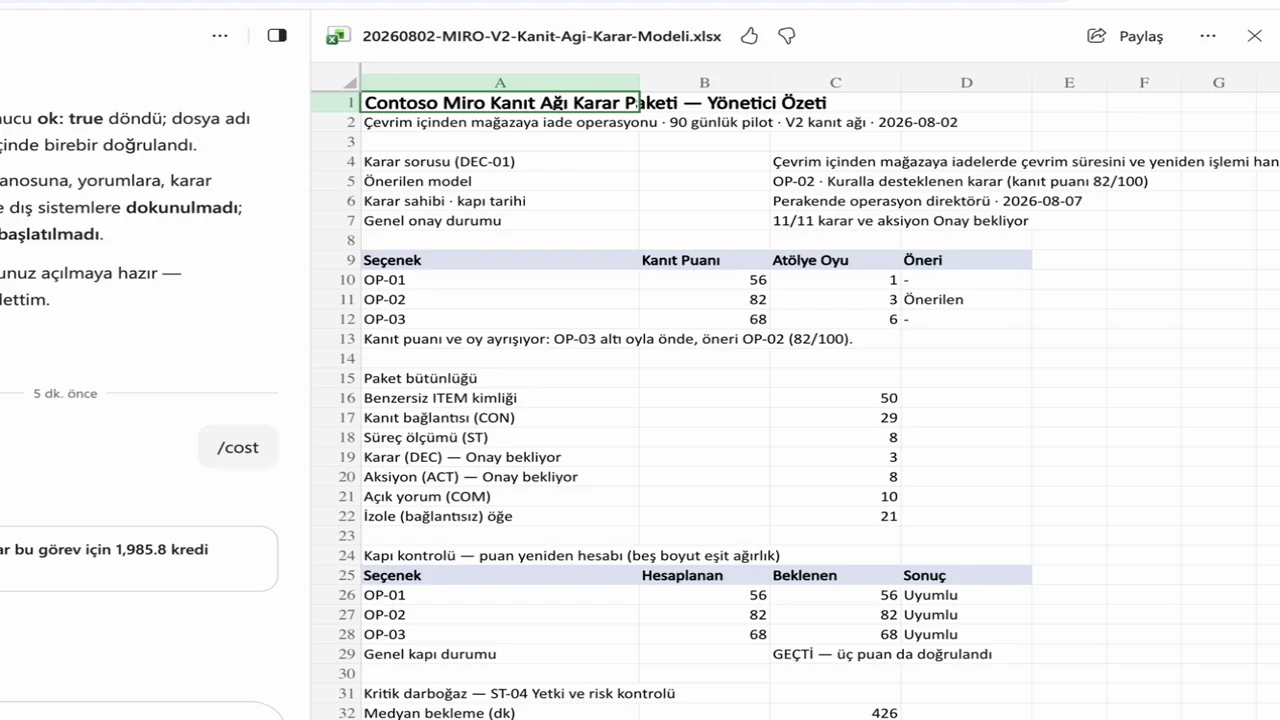Click the OP-01 cell in row 10

(500, 280)
